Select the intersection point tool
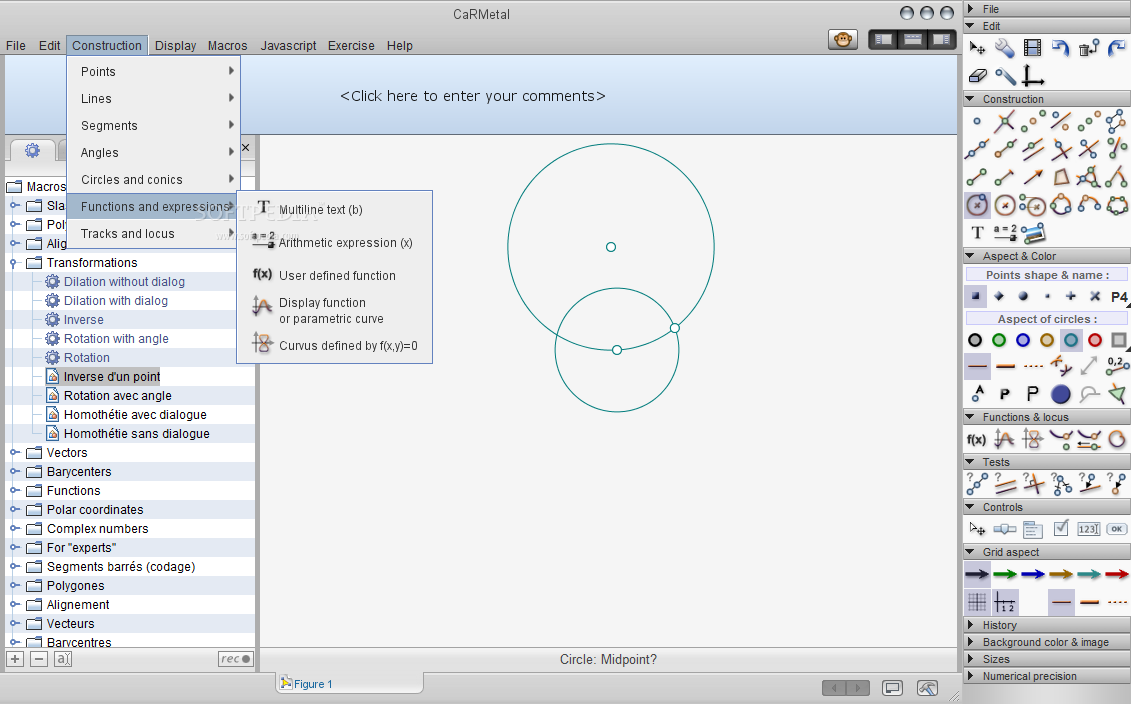Image resolution: width=1131 pixels, height=704 pixels. click(x=1004, y=122)
